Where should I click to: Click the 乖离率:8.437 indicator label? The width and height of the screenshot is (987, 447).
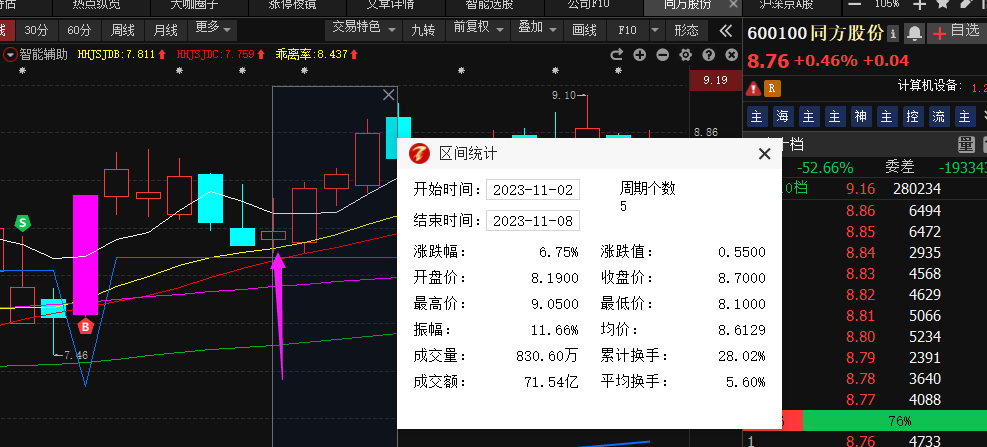point(315,55)
